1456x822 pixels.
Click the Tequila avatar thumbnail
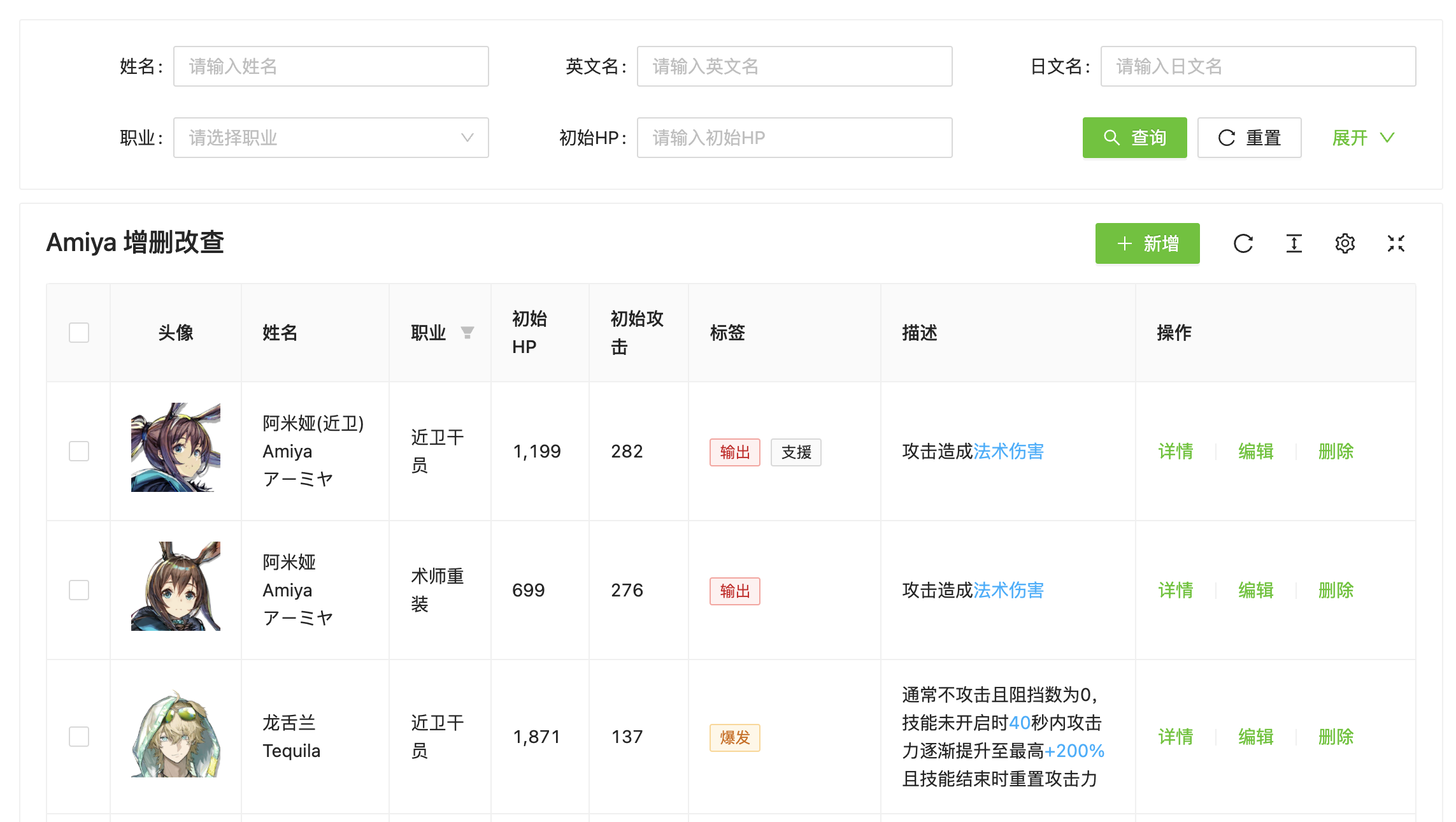point(176,733)
